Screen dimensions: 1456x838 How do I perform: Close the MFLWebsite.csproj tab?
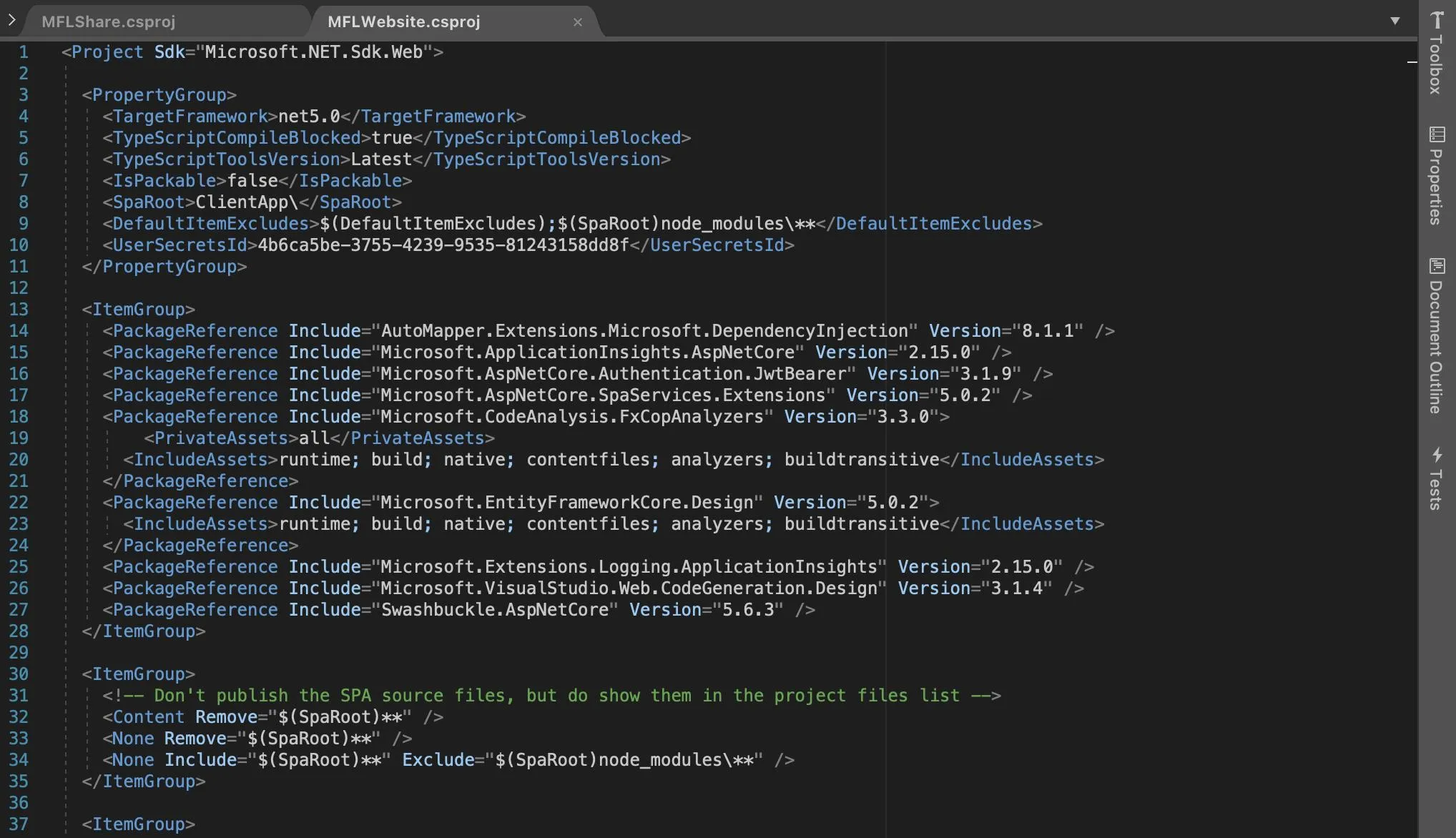[578, 22]
